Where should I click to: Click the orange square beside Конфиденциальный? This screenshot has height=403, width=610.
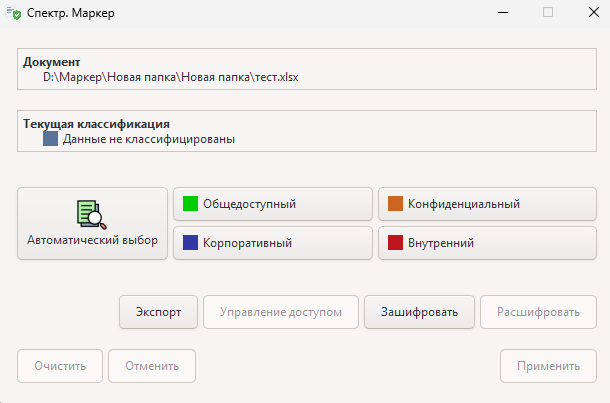pos(395,204)
